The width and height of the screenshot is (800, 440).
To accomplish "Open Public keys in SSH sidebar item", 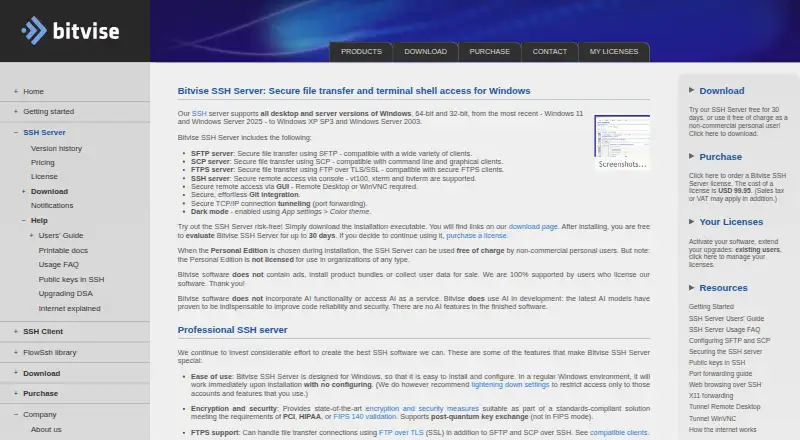I will [x=71, y=279].
